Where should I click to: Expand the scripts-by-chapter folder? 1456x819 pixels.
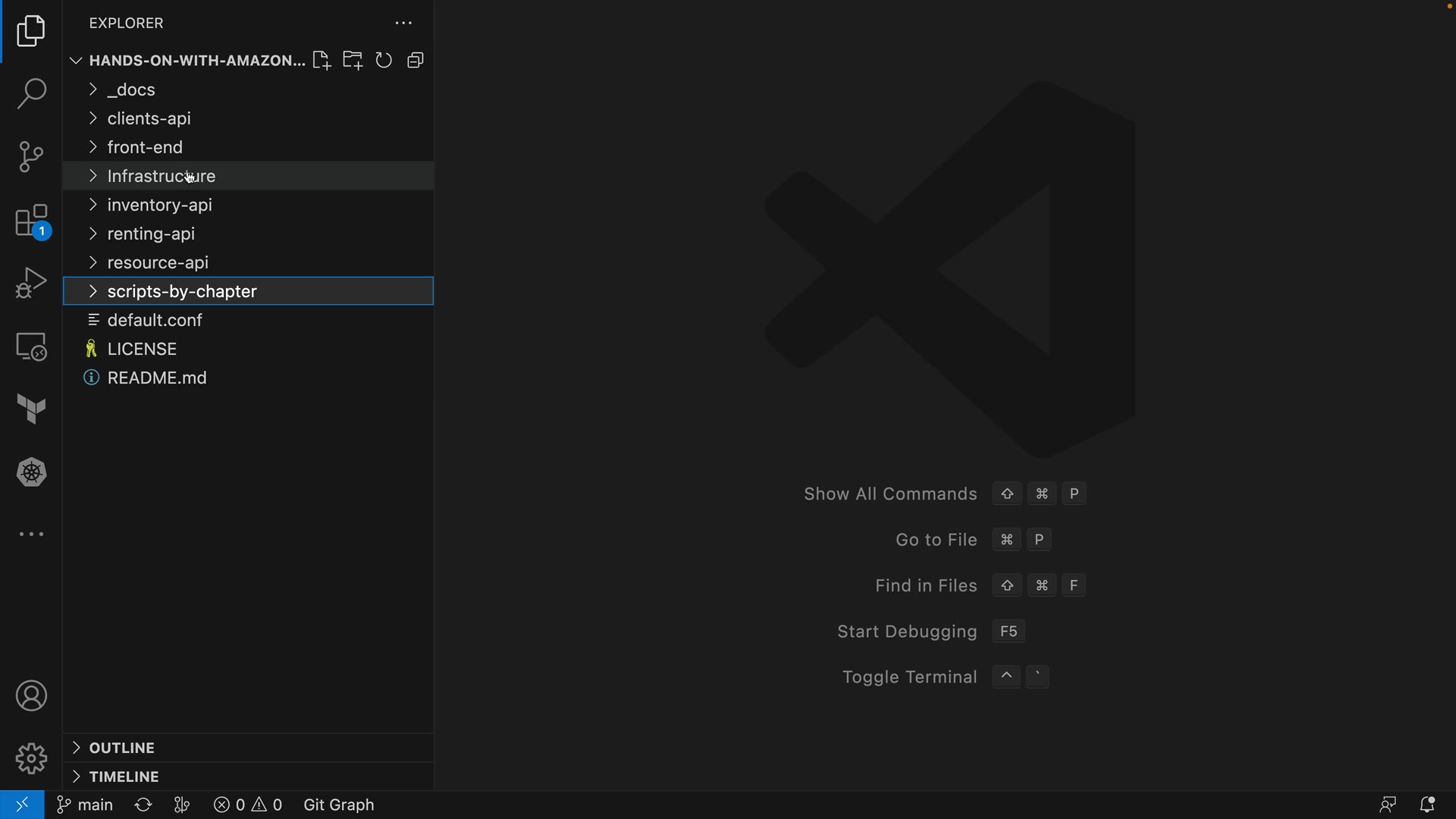pos(182,292)
